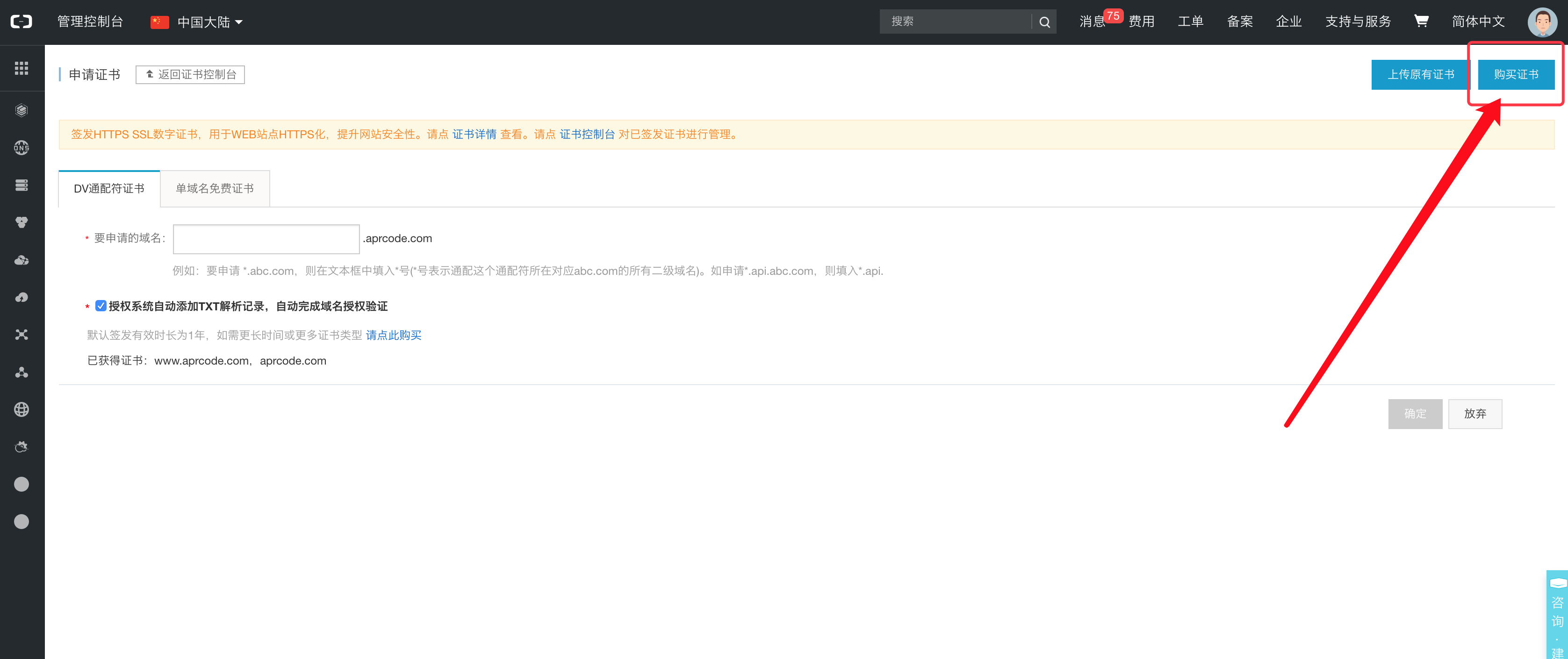This screenshot has width=1568, height=659.
Task: Click the Alibaba Cloud logo icon
Action: coord(22,22)
